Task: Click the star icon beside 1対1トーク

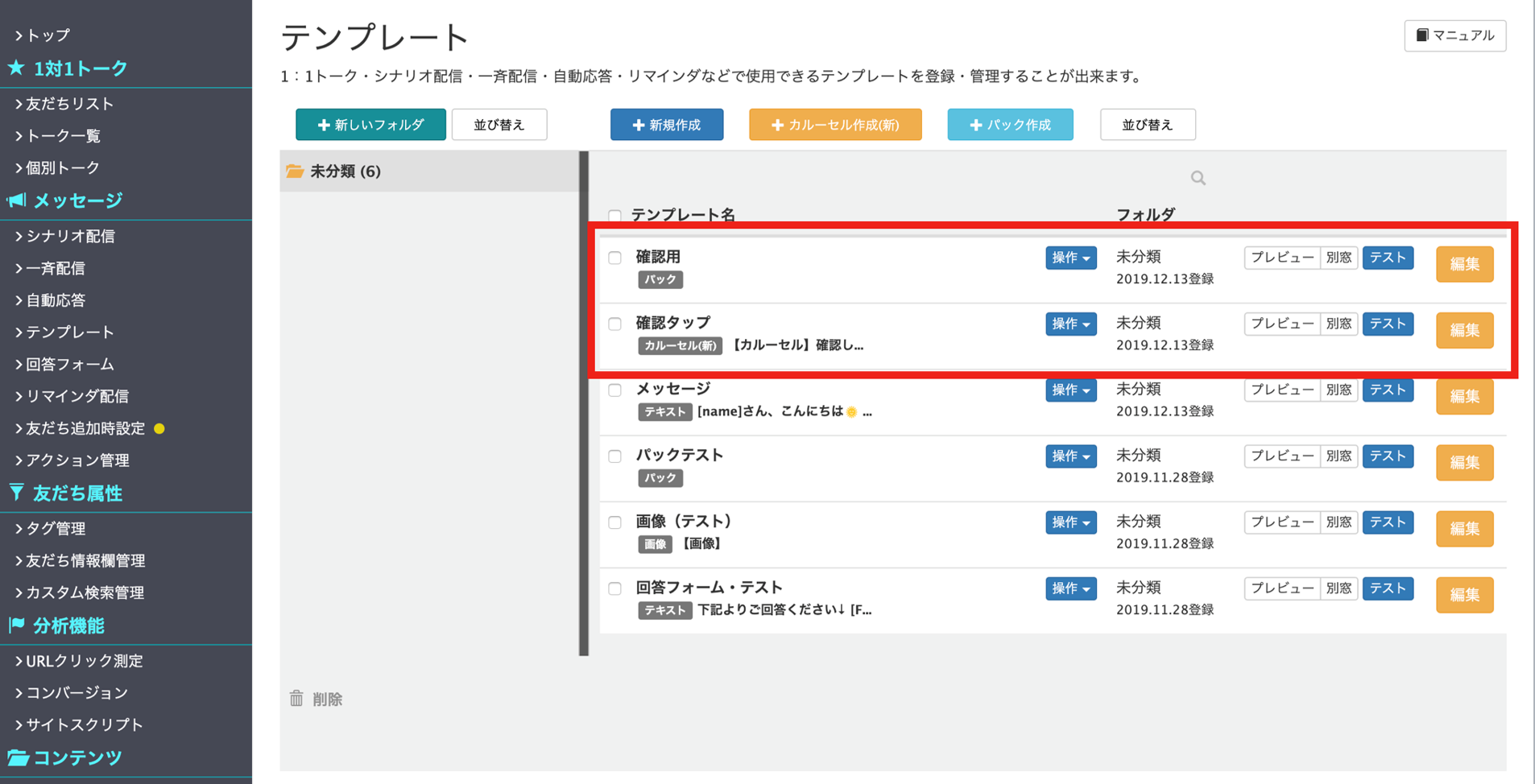Action: point(16,68)
